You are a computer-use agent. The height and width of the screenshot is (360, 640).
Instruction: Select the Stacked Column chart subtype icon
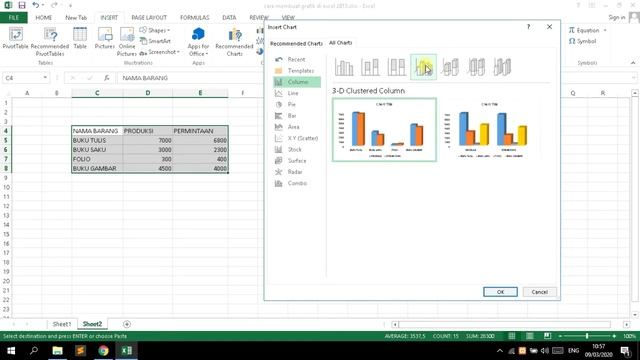370,67
